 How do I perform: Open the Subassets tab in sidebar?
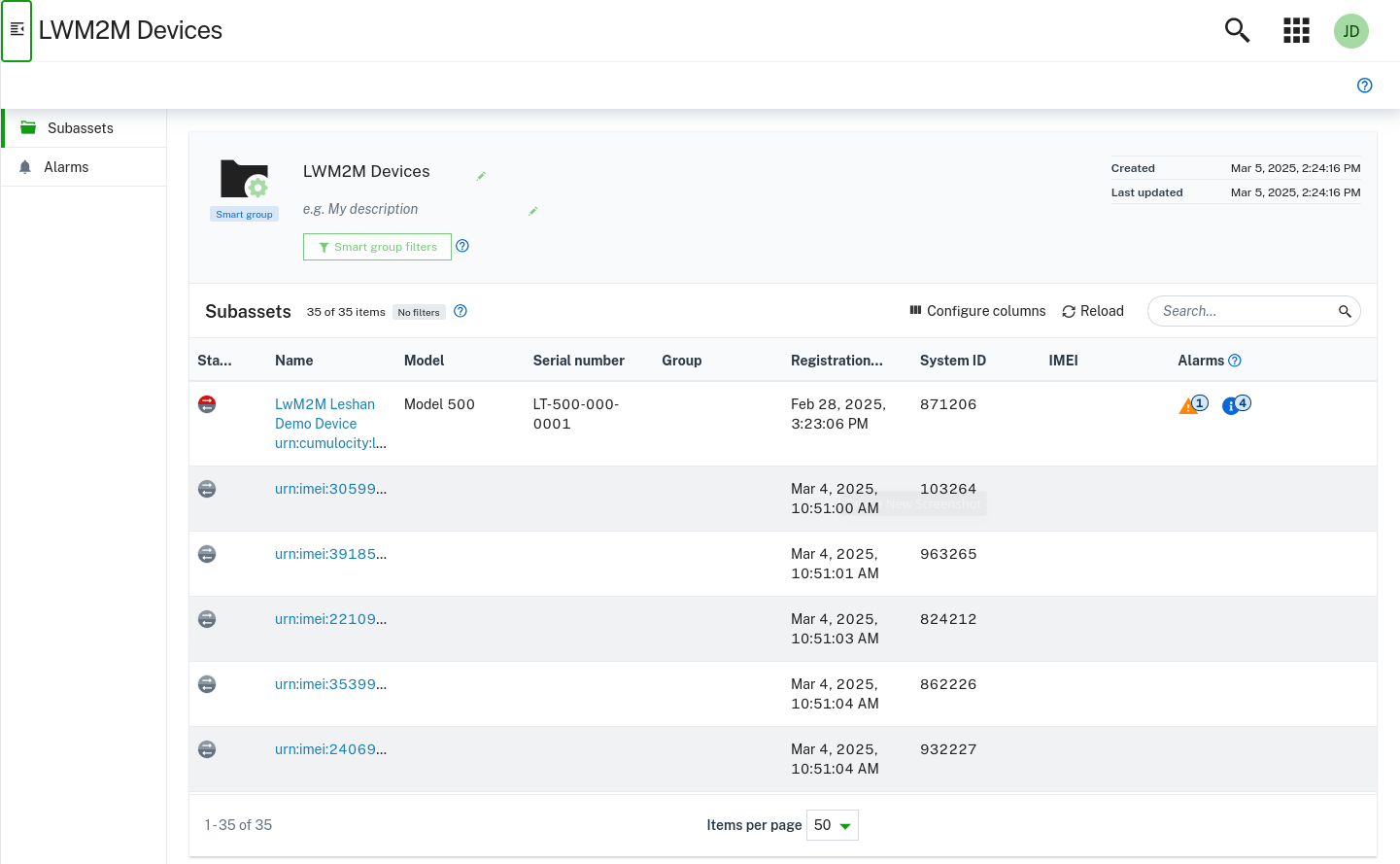coord(80,128)
